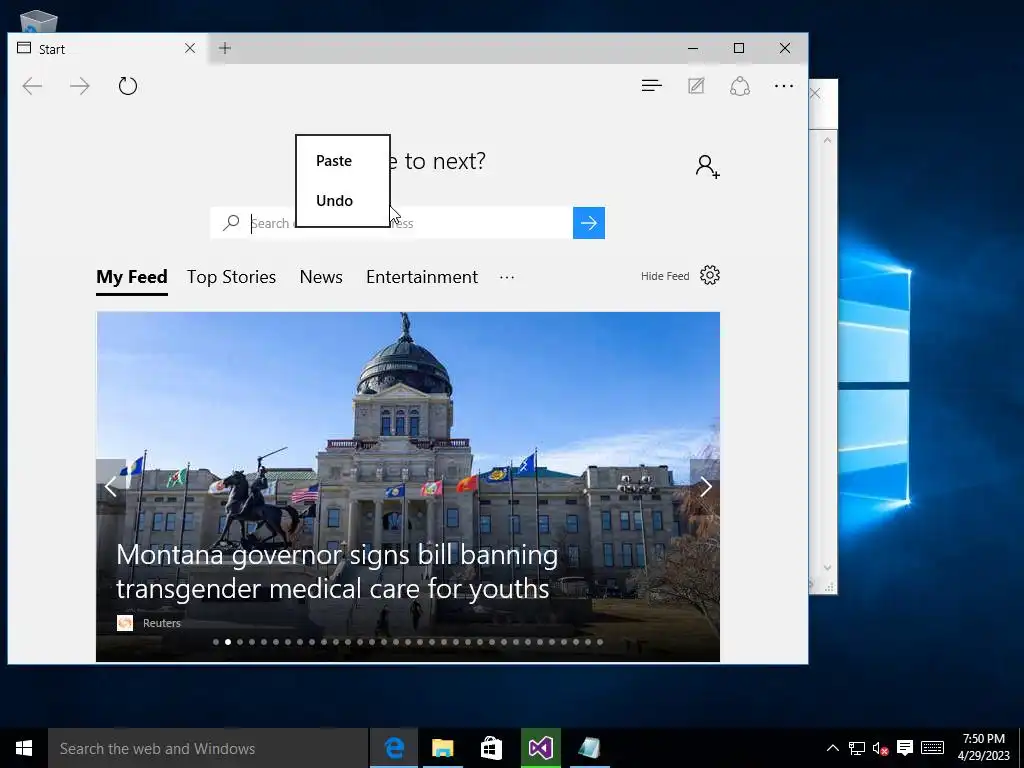Show hidden system tray icons chevron
Viewport: 1024px width, 768px height.
point(833,748)
